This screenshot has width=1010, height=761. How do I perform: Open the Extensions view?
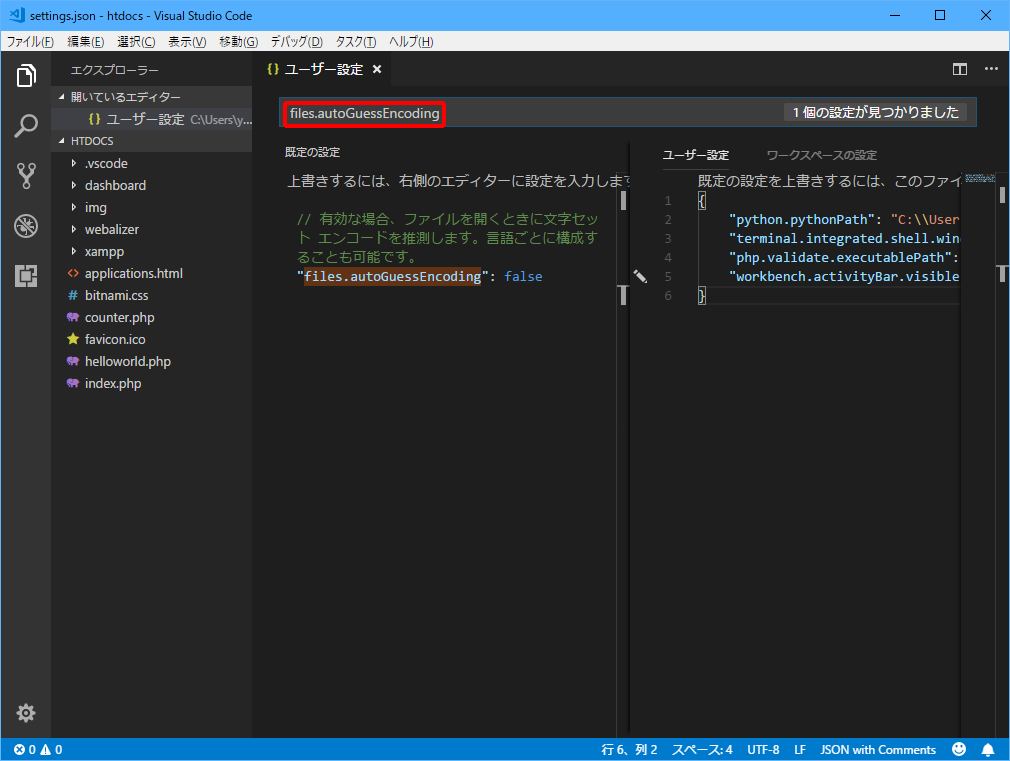pos(25,276)
